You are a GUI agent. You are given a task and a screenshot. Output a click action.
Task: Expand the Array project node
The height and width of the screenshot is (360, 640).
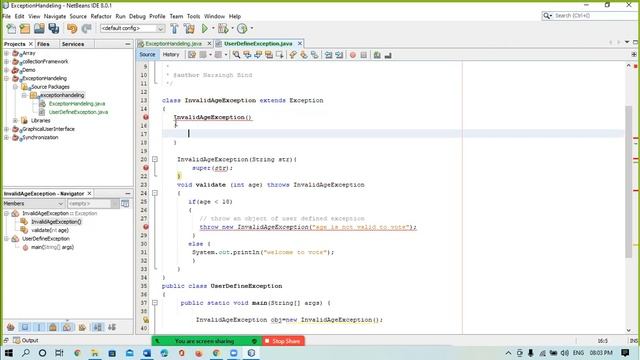tap(7, 53)
